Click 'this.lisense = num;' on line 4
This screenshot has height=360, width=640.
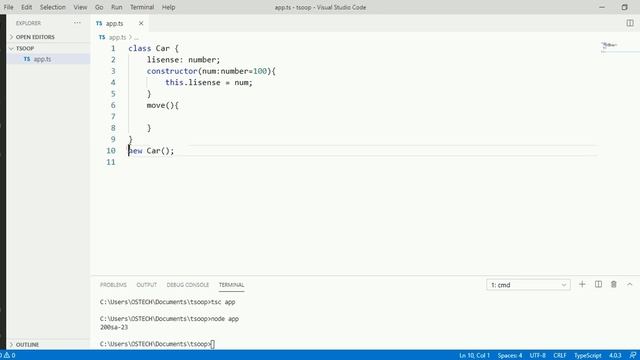[x=209, y=83]
